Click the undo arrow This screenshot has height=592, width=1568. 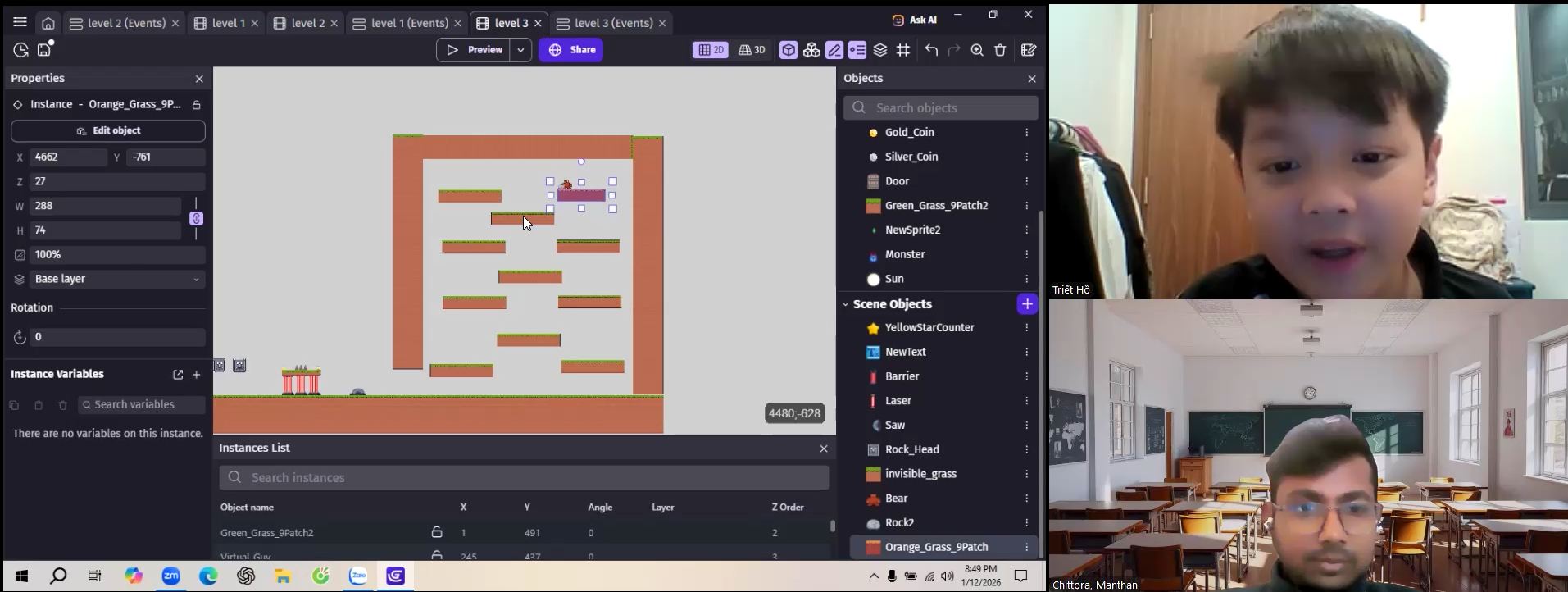coord(931,50)
